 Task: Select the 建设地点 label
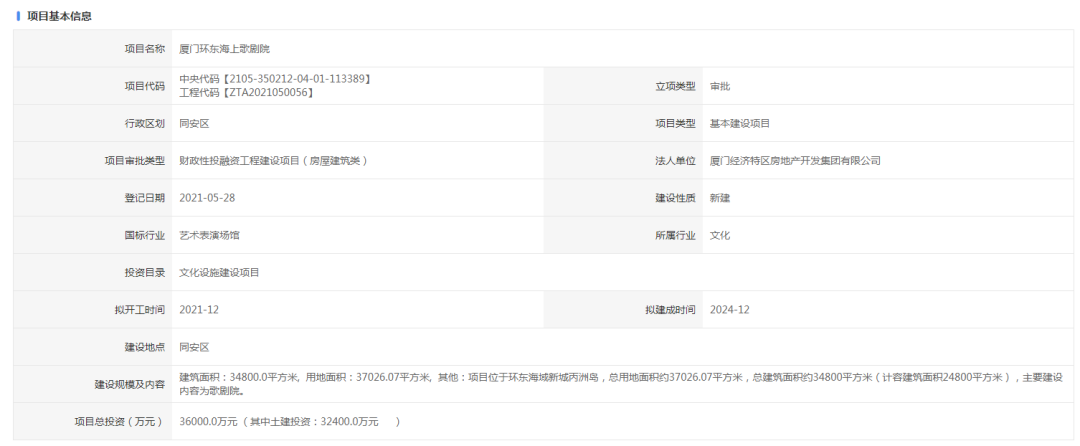[x=145, y=348]
